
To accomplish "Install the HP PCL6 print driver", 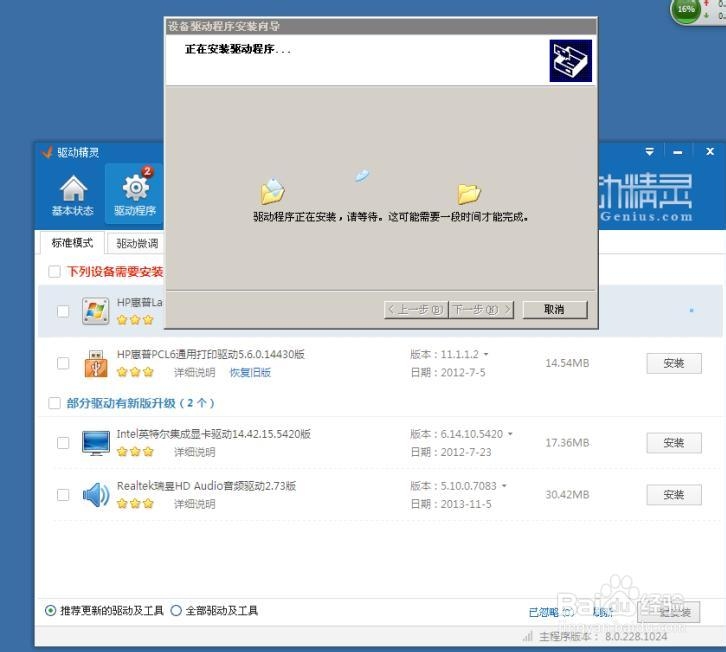I will [674, 363].
